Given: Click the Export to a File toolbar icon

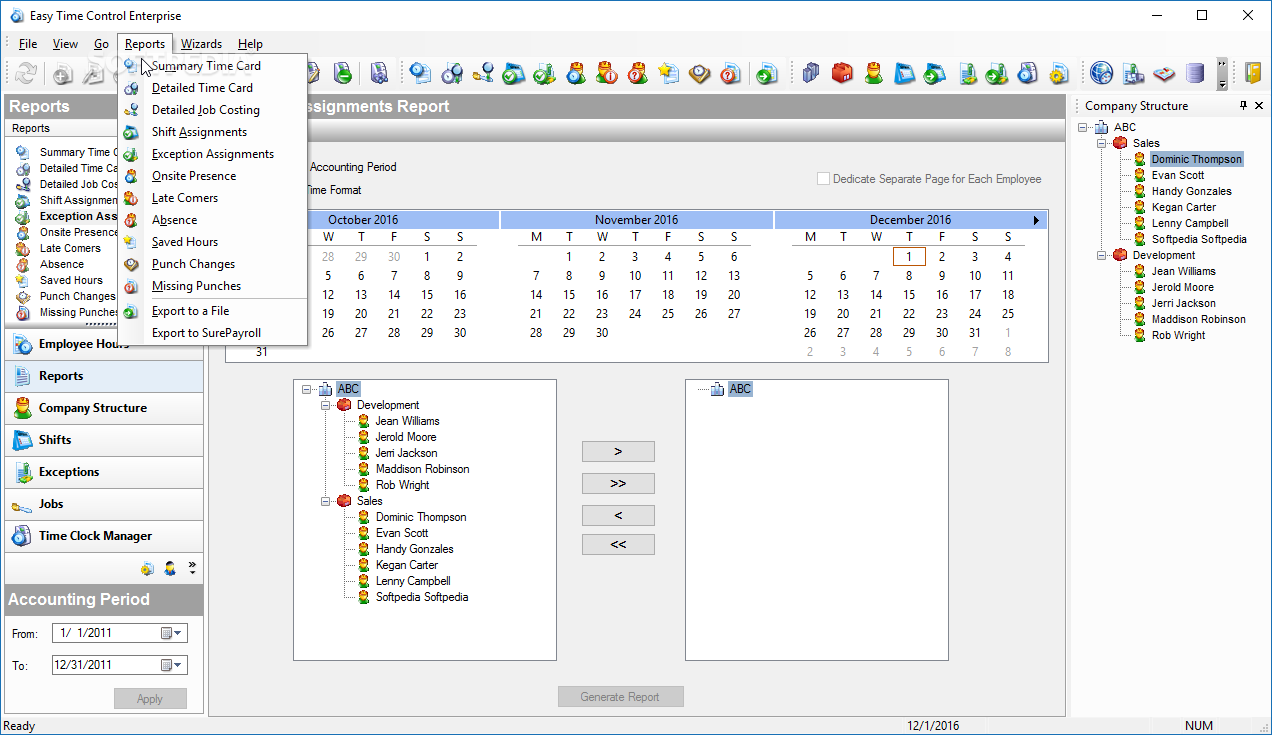Looking at the screenshot, I should [x=767, y=73].
